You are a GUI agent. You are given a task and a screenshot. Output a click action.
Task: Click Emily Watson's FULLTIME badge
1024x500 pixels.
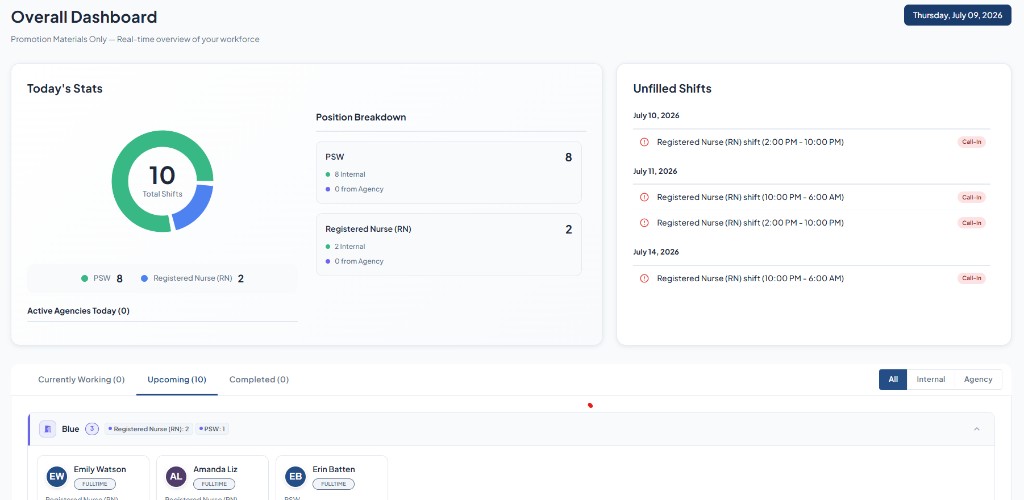(x=95, y=484)
